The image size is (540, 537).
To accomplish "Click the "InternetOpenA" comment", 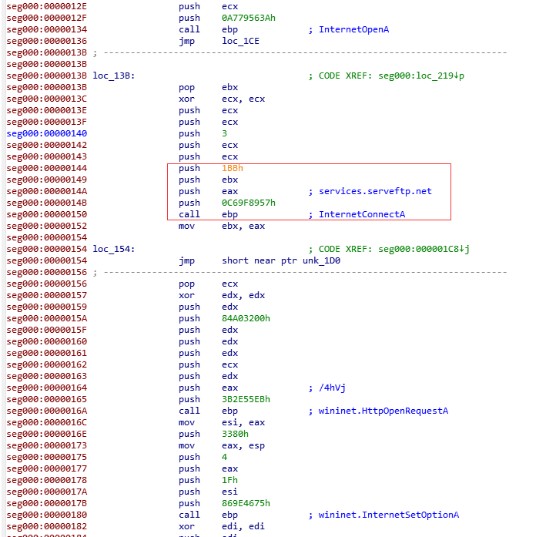I will [354, 30].
